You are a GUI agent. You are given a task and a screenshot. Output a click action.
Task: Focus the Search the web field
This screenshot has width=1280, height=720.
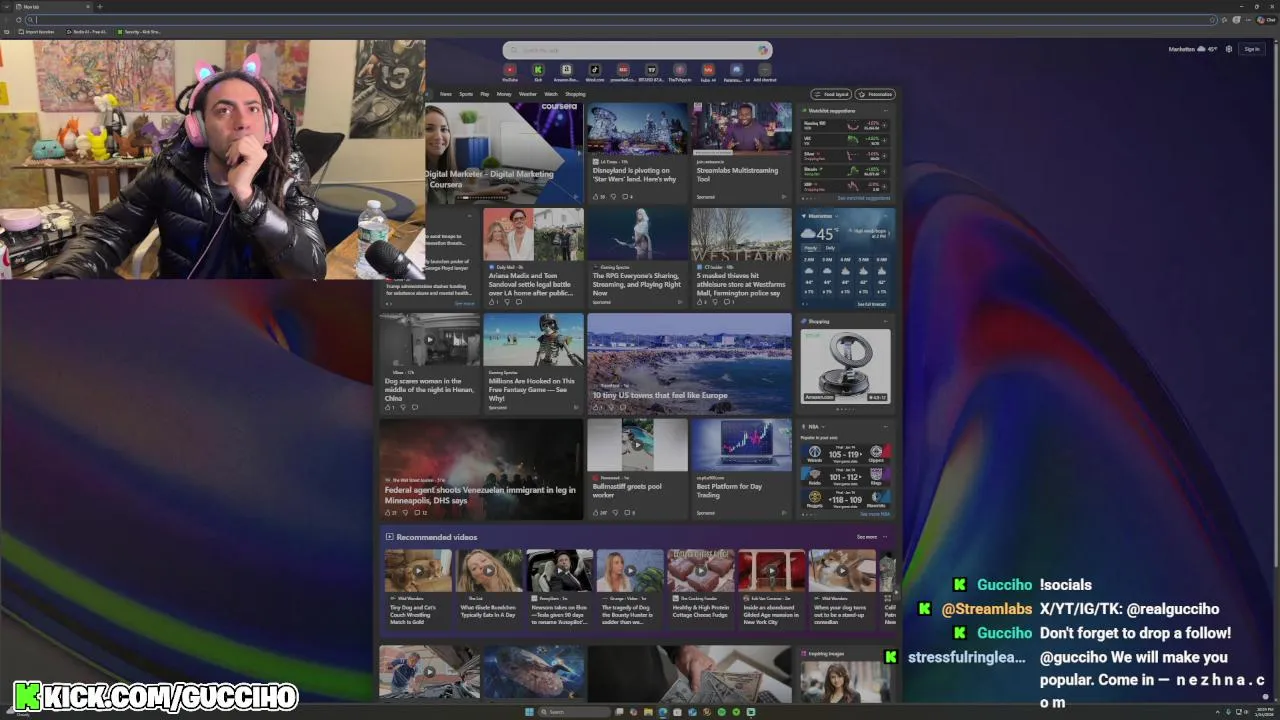click(637, 50)
